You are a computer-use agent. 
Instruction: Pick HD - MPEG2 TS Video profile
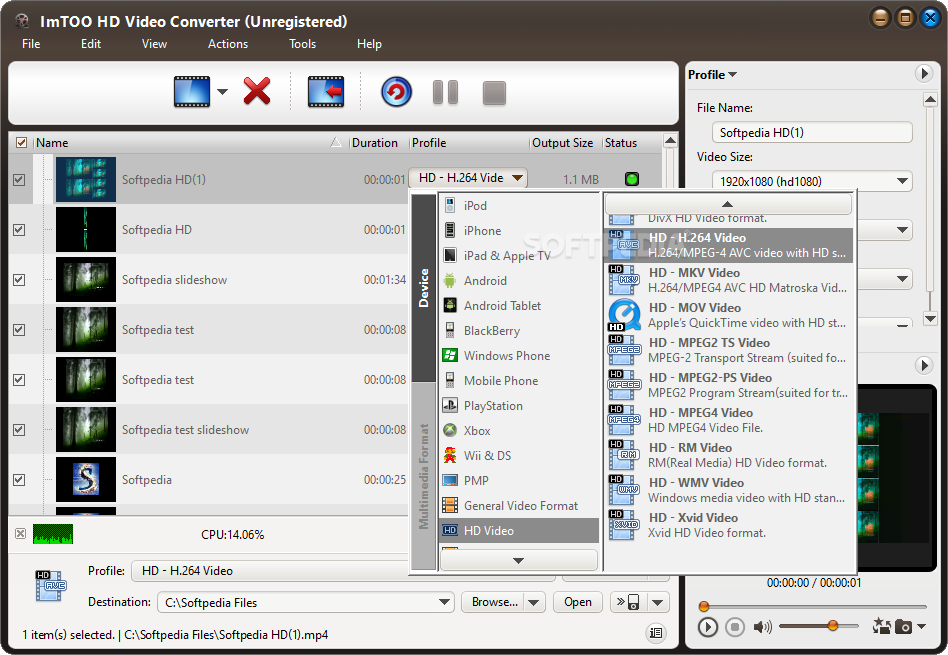[730, 350]
